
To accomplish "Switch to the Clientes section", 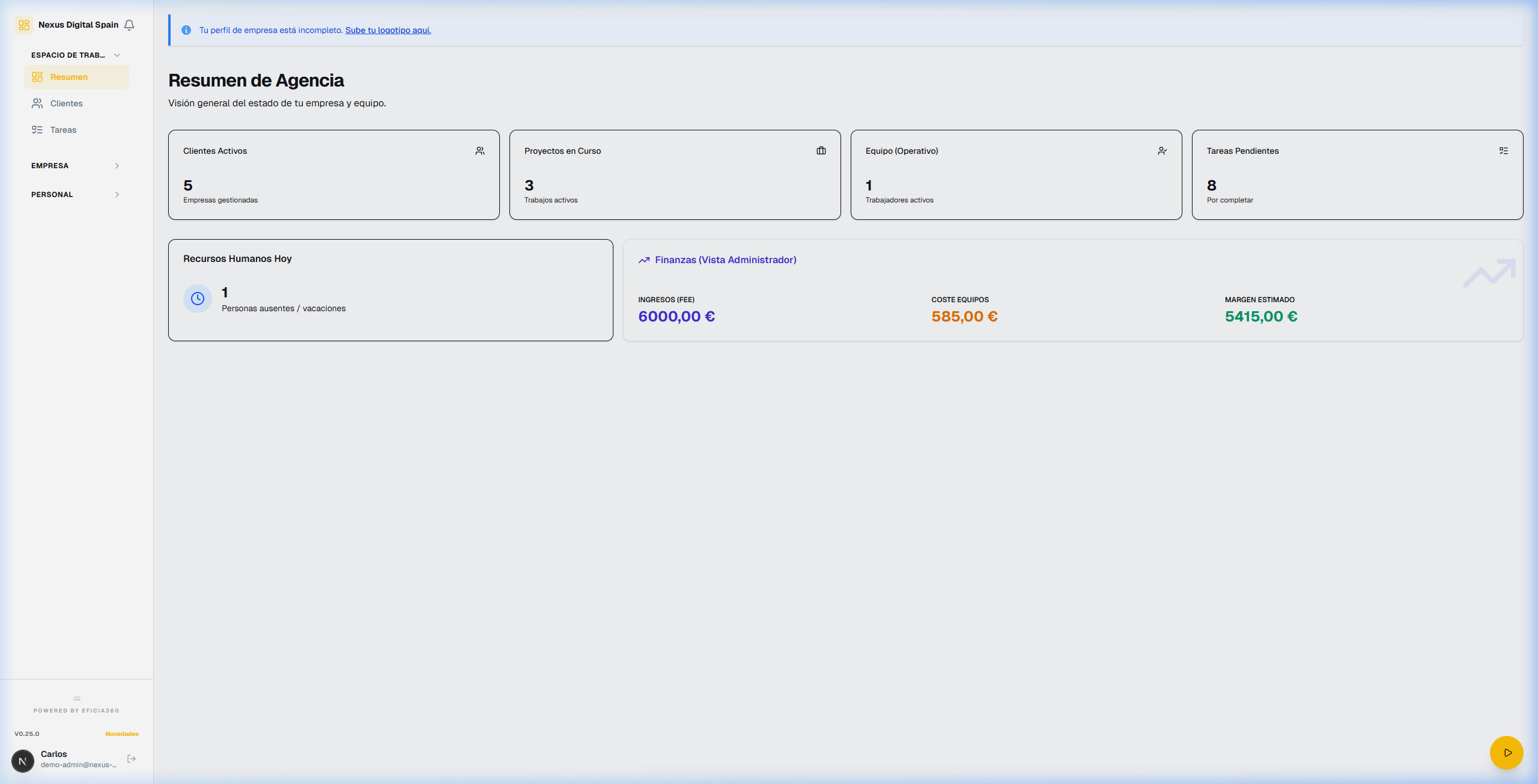I will tap(66, 103).
